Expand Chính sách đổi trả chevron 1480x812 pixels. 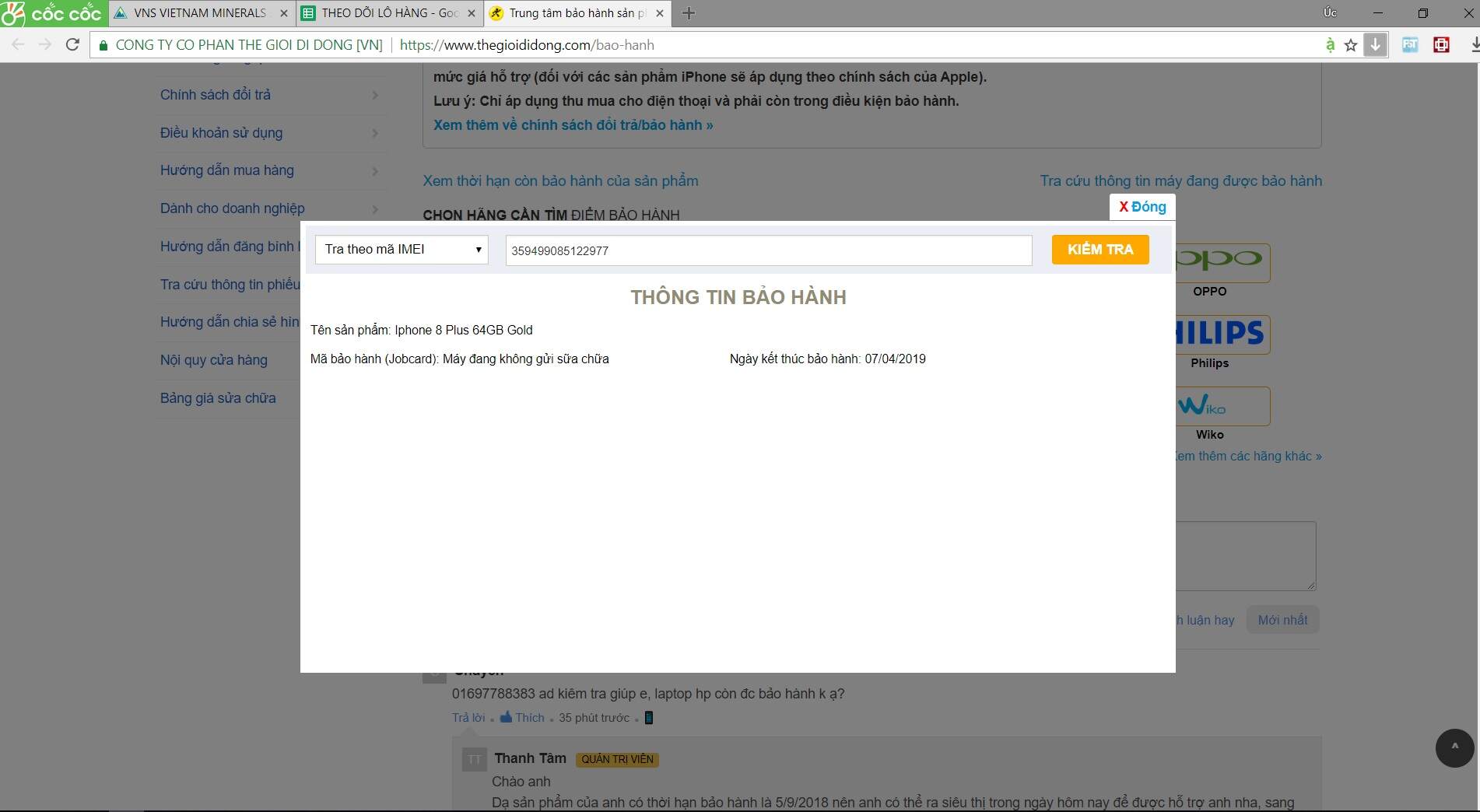375,95
